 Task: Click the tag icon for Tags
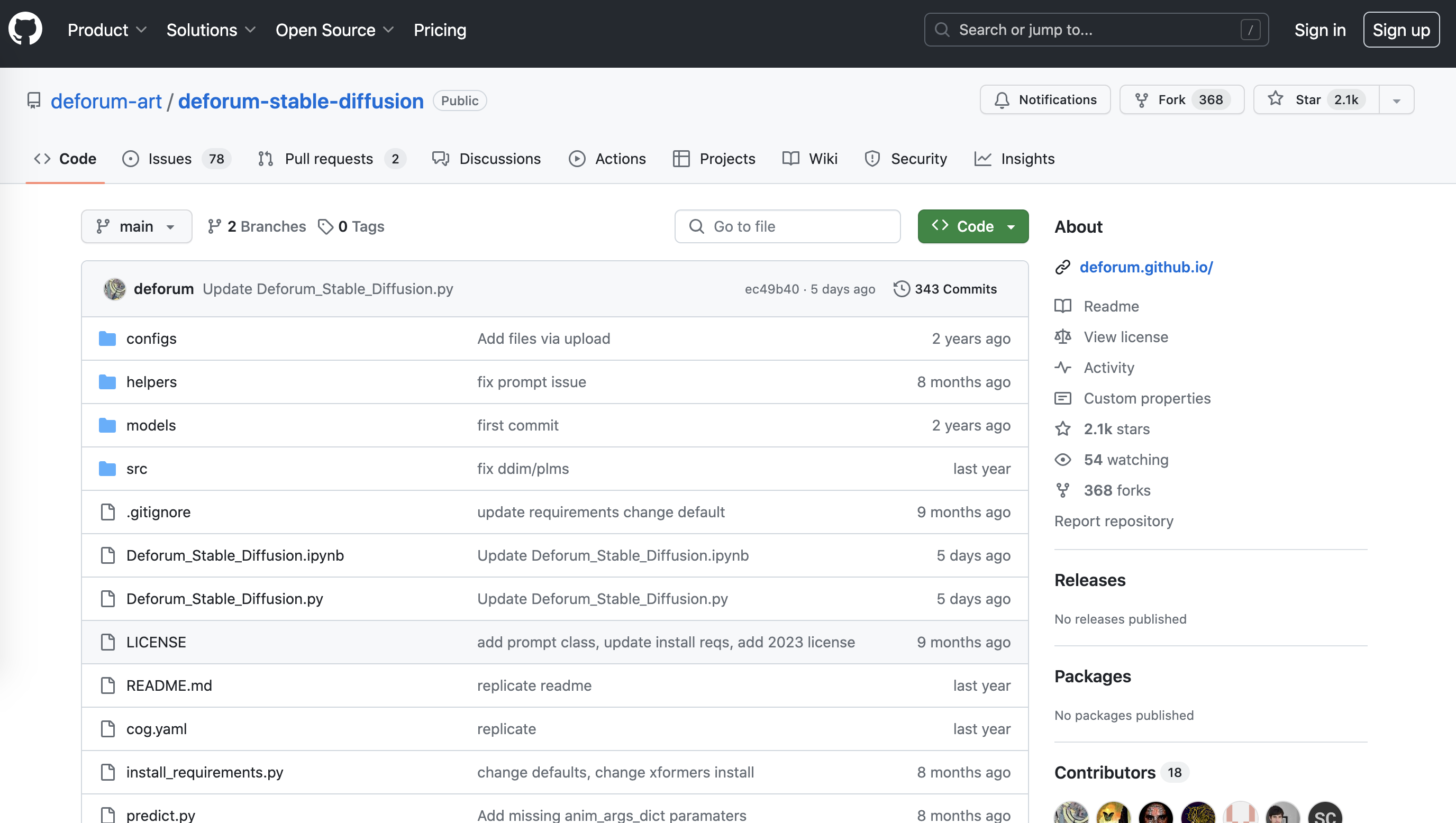325,227
